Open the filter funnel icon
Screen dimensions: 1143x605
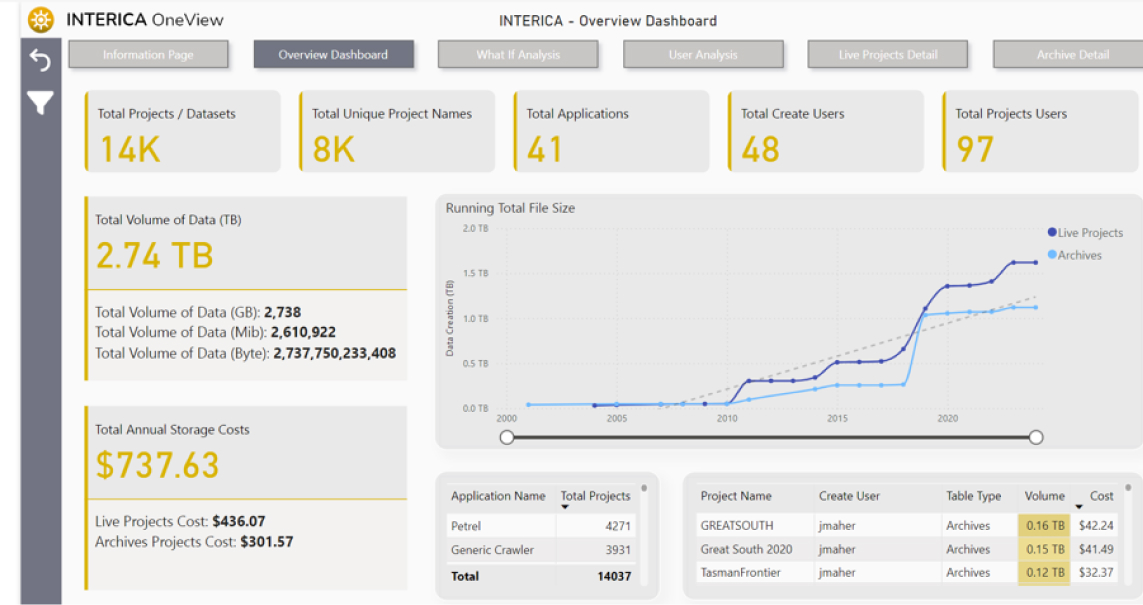click(40, 103)
